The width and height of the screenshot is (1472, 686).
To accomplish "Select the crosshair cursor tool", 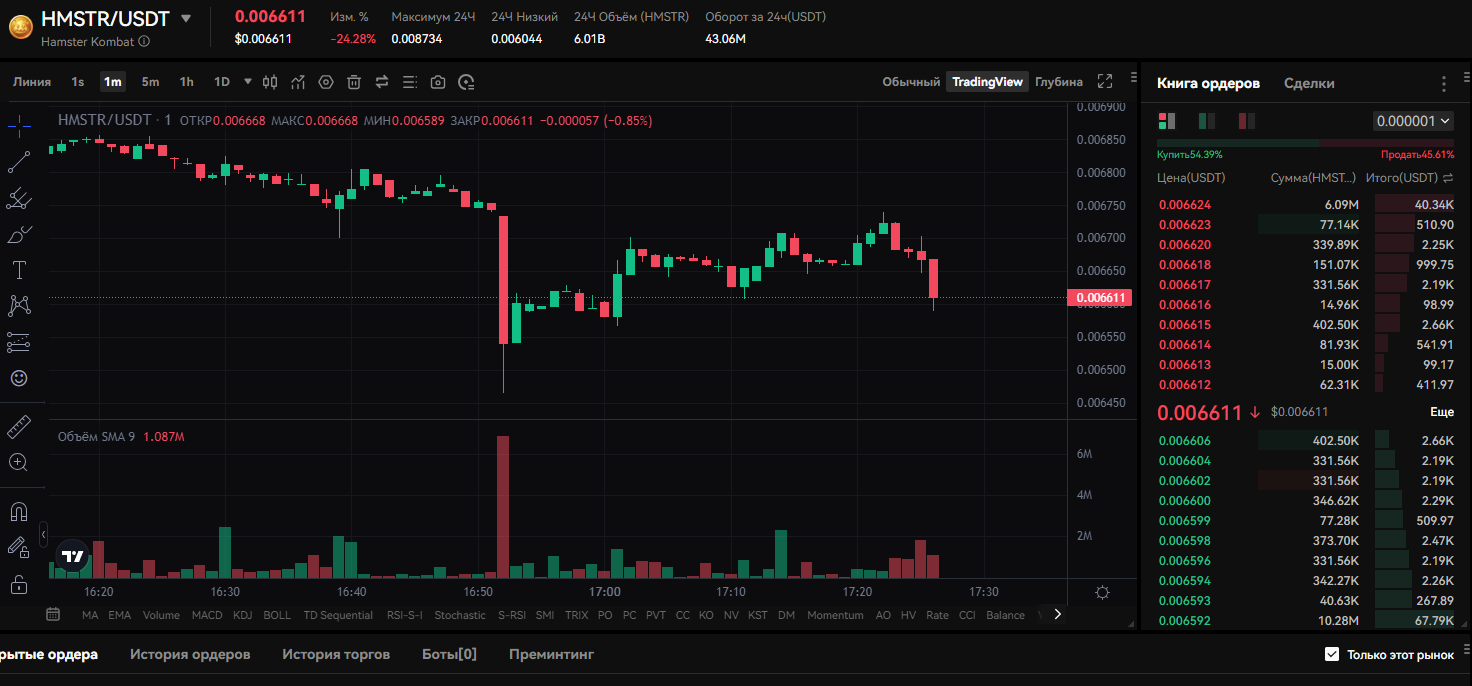I will [x=19, y=125].
